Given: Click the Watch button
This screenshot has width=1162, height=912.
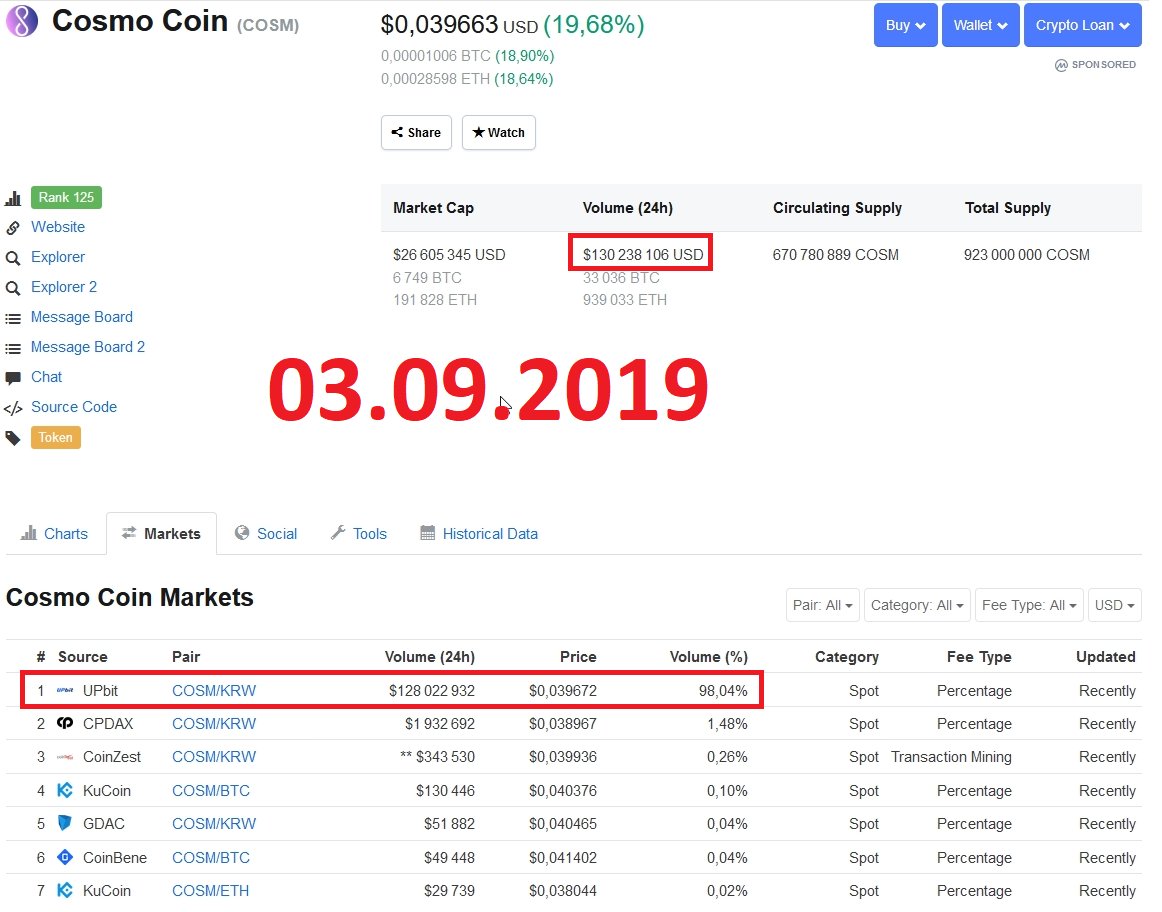Looking at the screenshot, I should [x=499, y=133].
